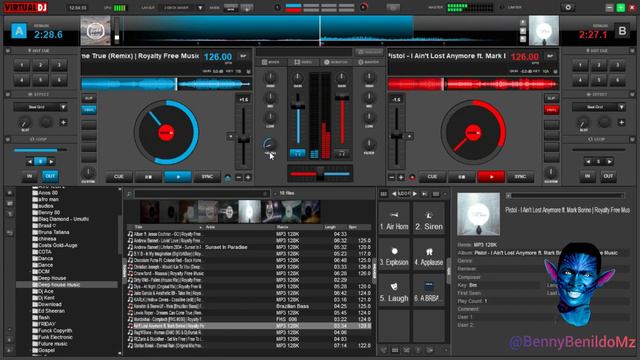Enable headphone cue for deck B channel
Screen dimensions: 640x360
click(x=342, y=154)
